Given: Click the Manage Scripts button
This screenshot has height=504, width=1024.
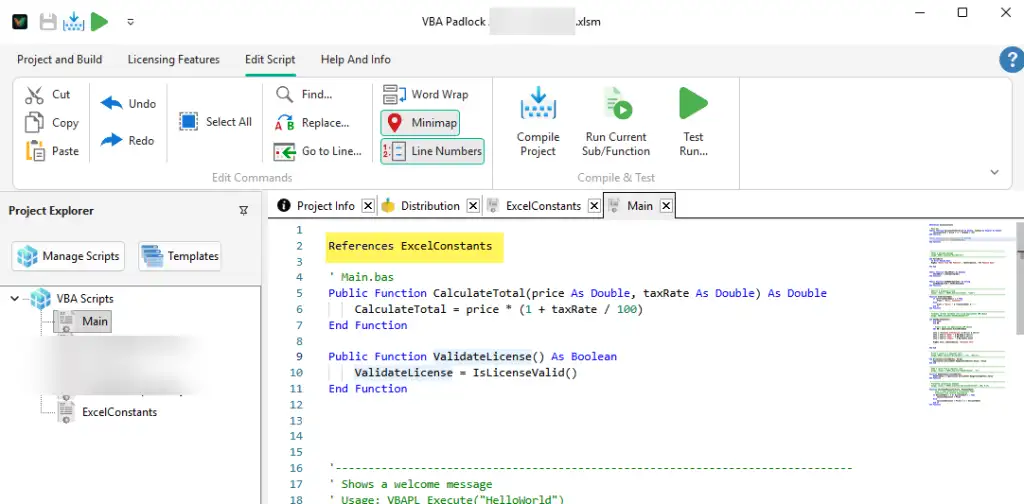Looking at the screenshot, I should (x=68, y=256).
